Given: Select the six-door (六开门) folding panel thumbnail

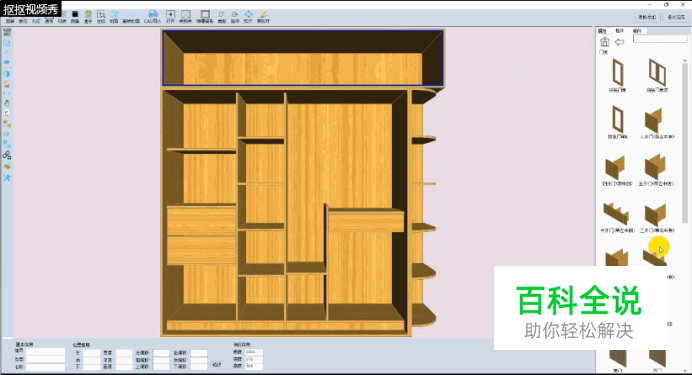Looking at the screenshot, I should 616,214.
